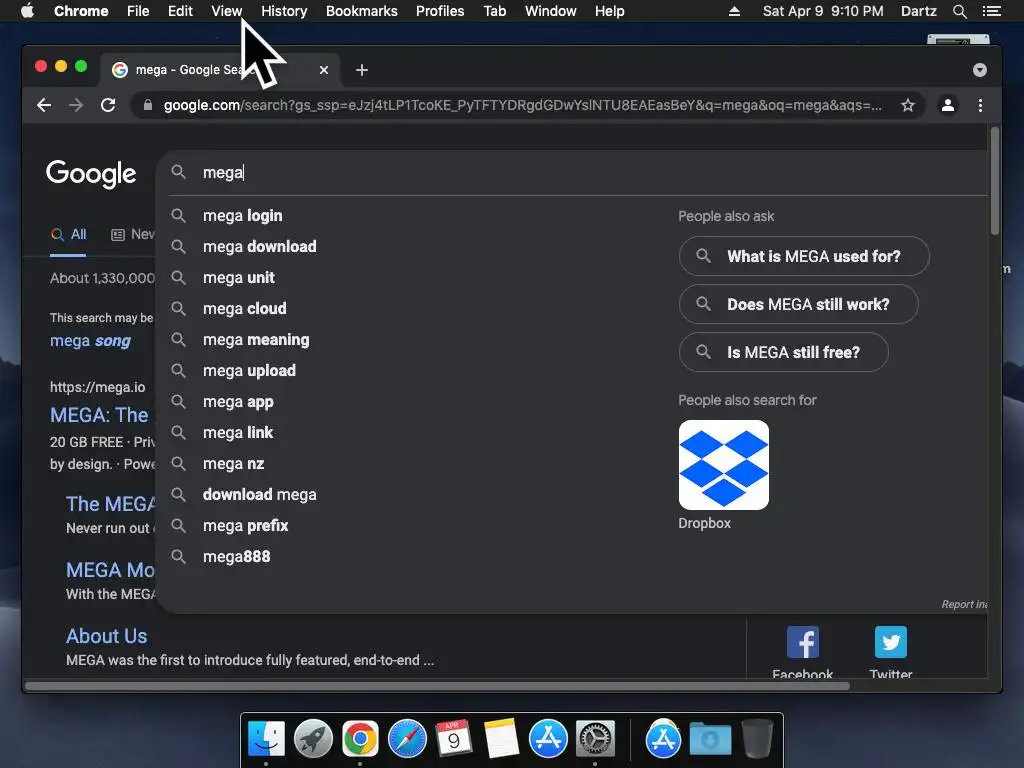
Task: Click the padlock site info icon
Action: pos(148,105)
